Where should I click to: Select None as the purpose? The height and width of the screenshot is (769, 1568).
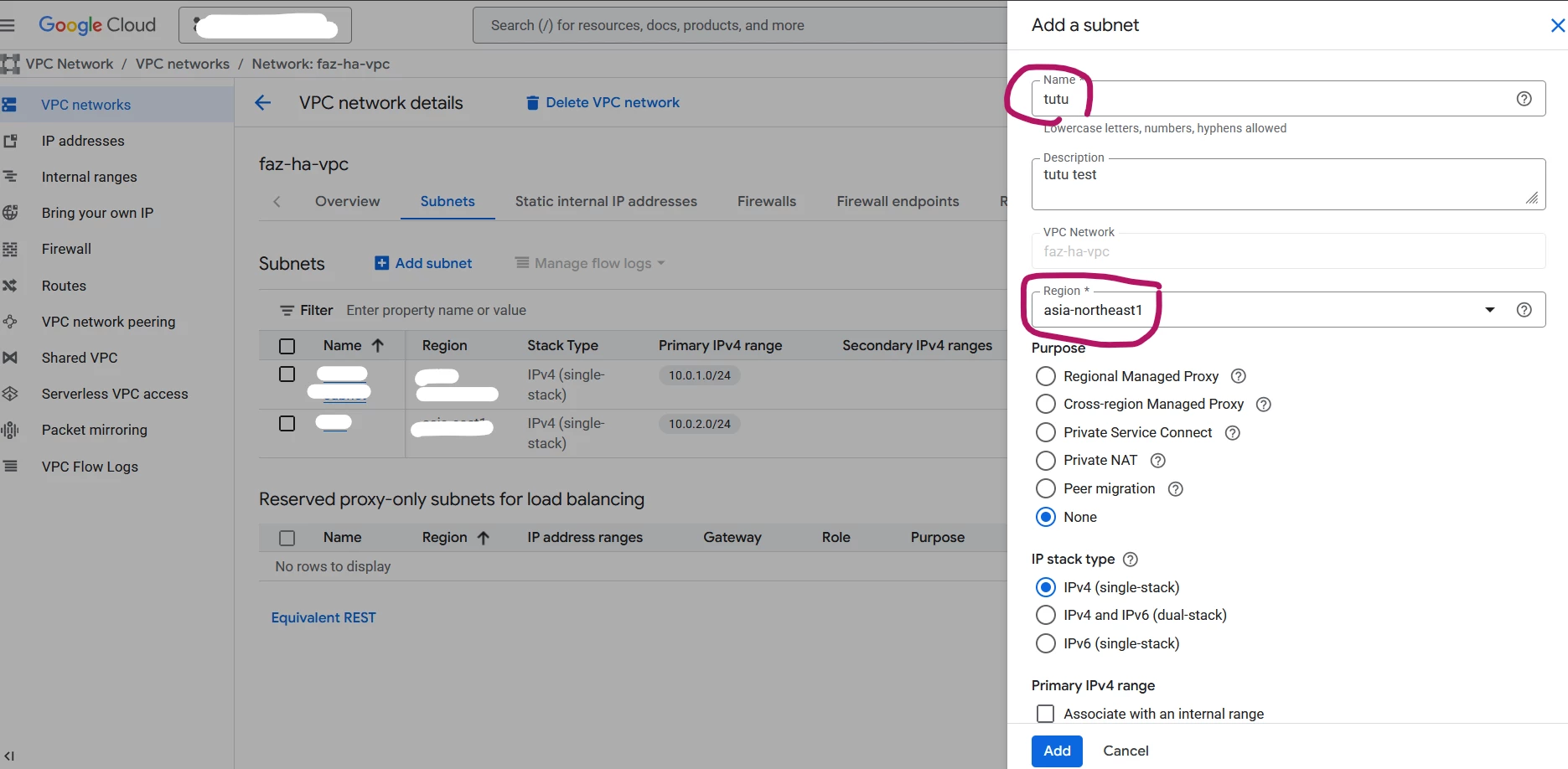pos(1046,517)
